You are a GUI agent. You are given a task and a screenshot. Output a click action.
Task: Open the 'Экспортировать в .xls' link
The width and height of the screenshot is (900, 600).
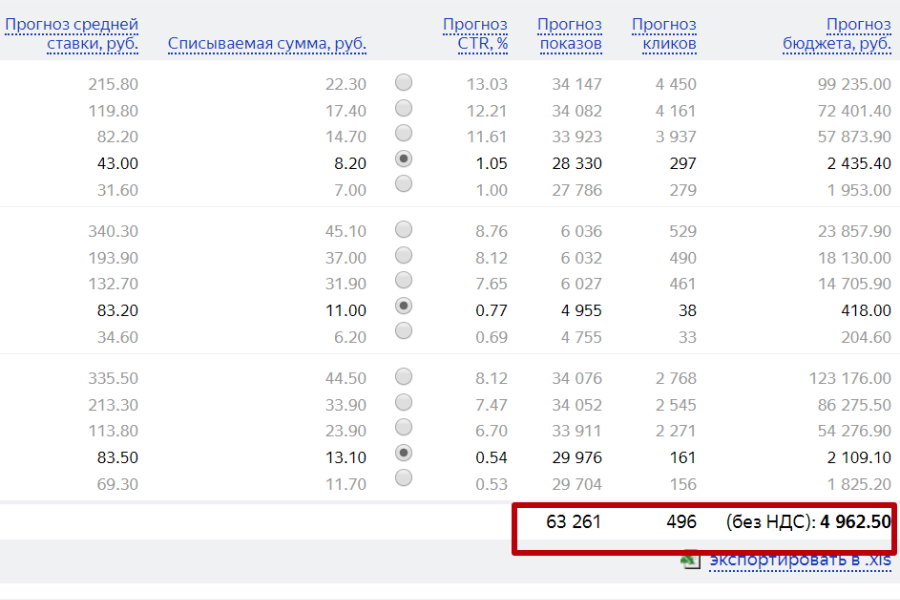[799, 560]
